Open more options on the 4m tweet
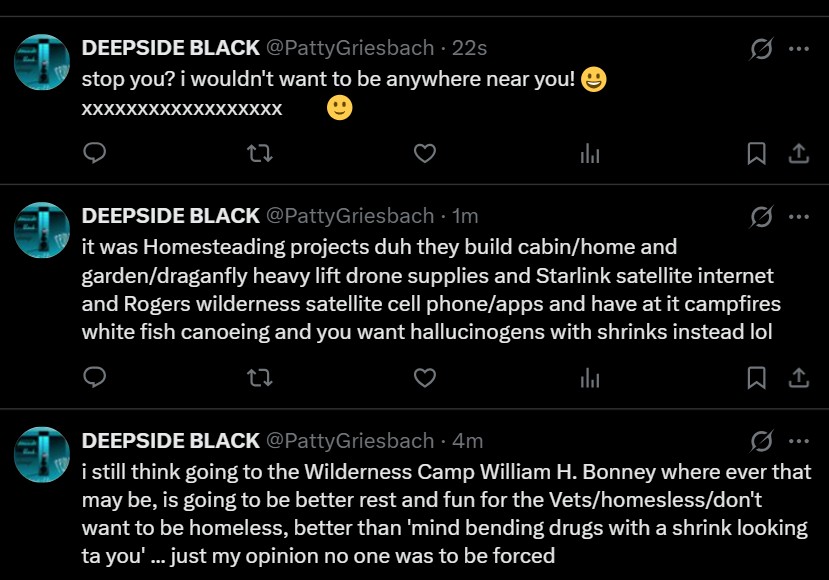This screenshot has height=580, width=829. (799, 441)
